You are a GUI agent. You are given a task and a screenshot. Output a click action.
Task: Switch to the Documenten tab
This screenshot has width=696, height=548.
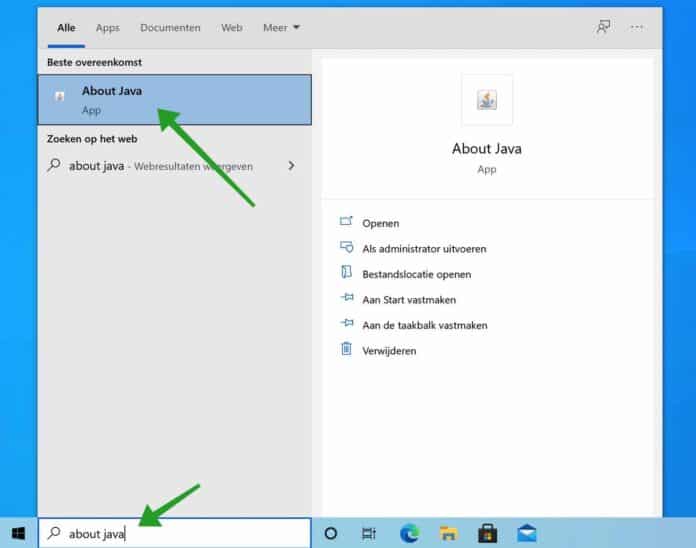170,28
